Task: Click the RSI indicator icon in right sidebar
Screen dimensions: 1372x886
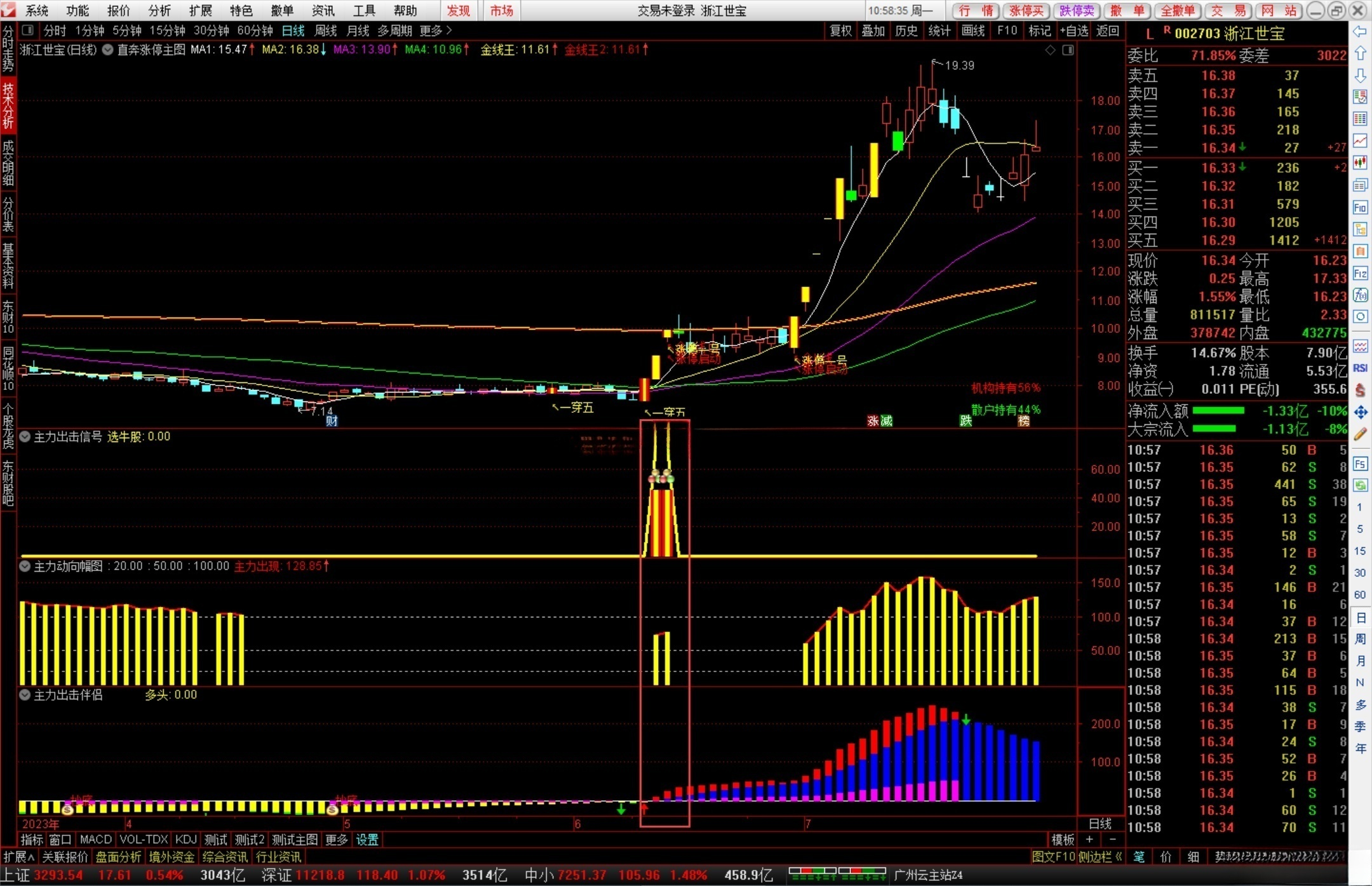Action: coord(1360,368)
